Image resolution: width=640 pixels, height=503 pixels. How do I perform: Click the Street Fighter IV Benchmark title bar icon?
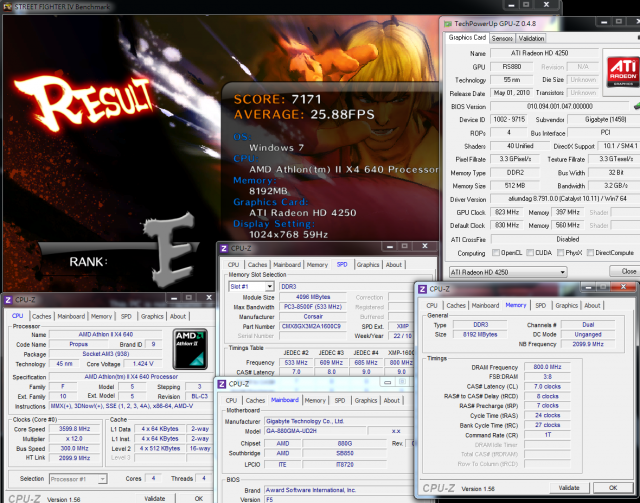click(7, 7)
